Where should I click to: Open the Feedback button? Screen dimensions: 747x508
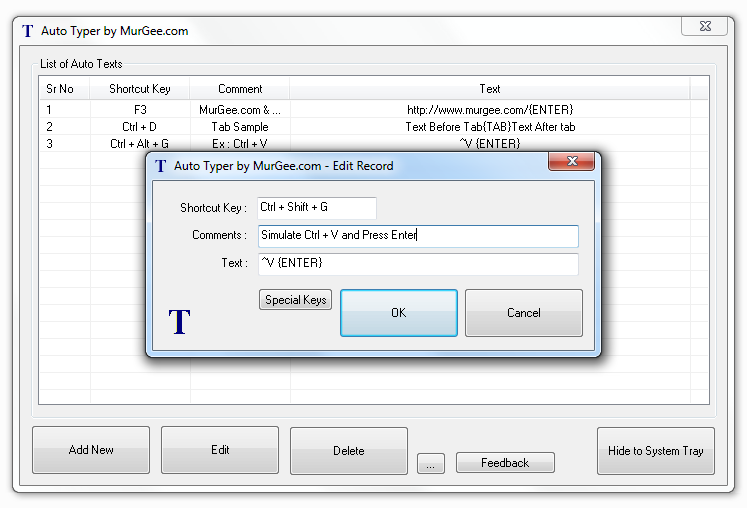[505, 463]
